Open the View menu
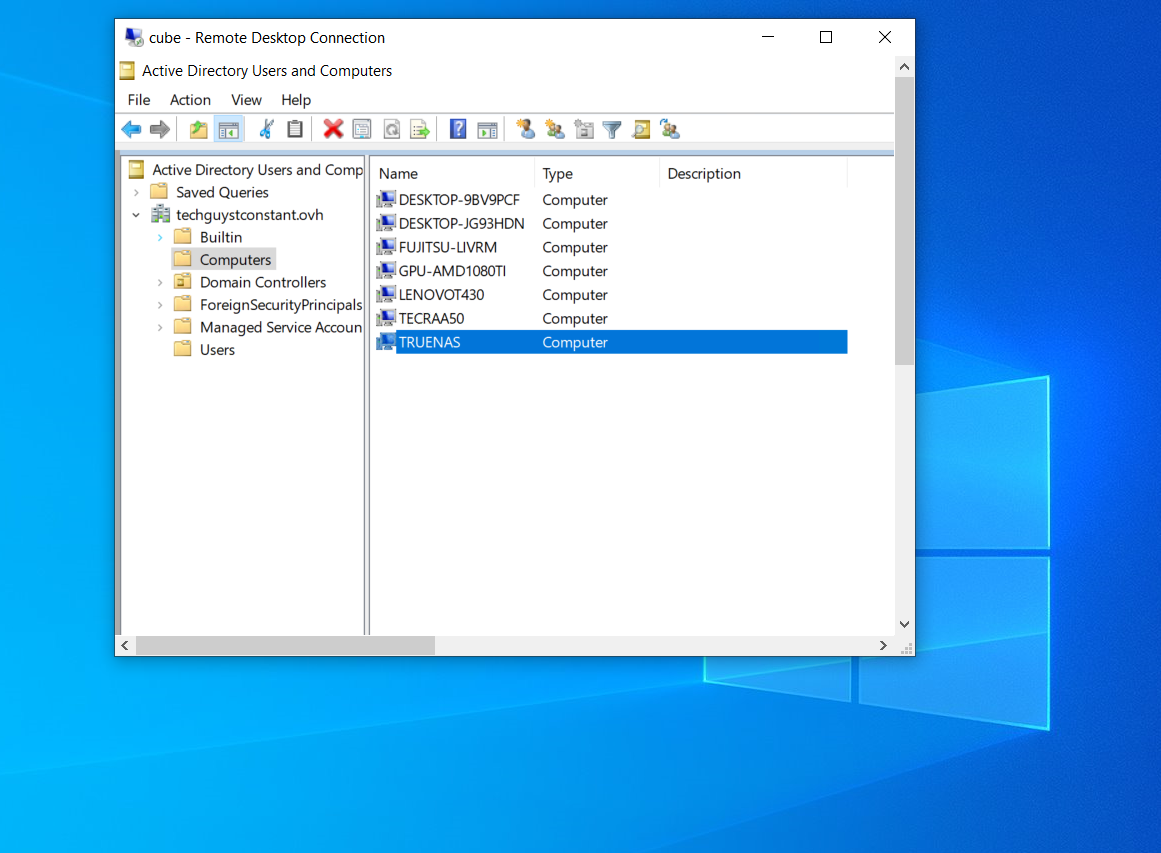This screenshot has width=1161, height=853. point(246,100)
